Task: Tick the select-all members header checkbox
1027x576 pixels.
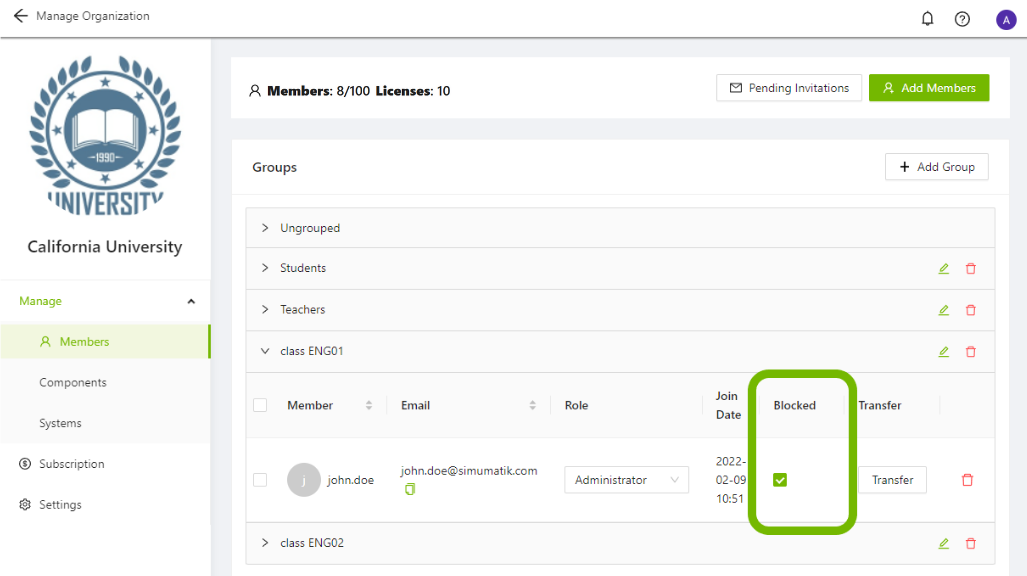Action: coord(260,405)
